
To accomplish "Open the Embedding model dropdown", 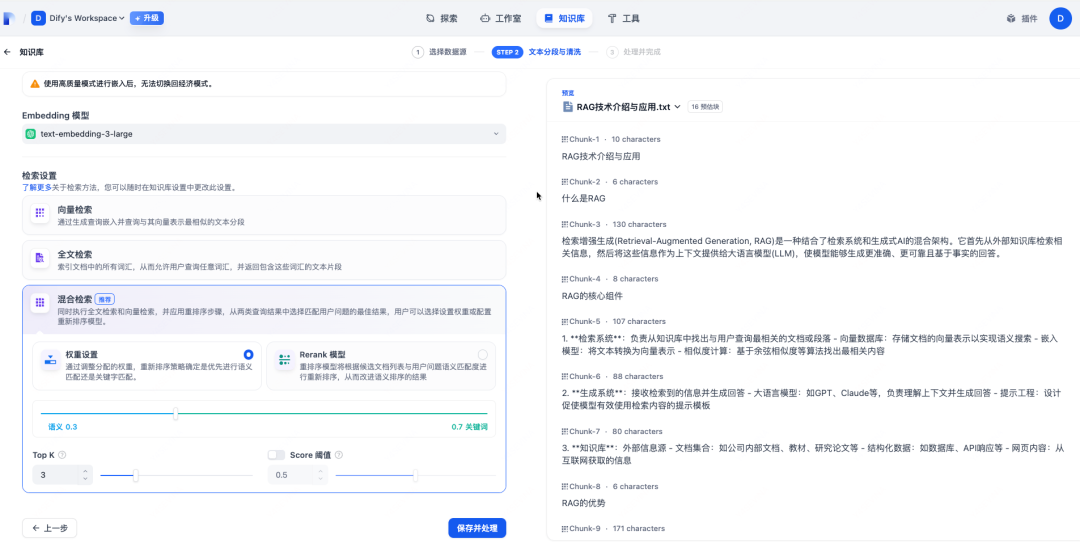I will [x=264, y=134].
